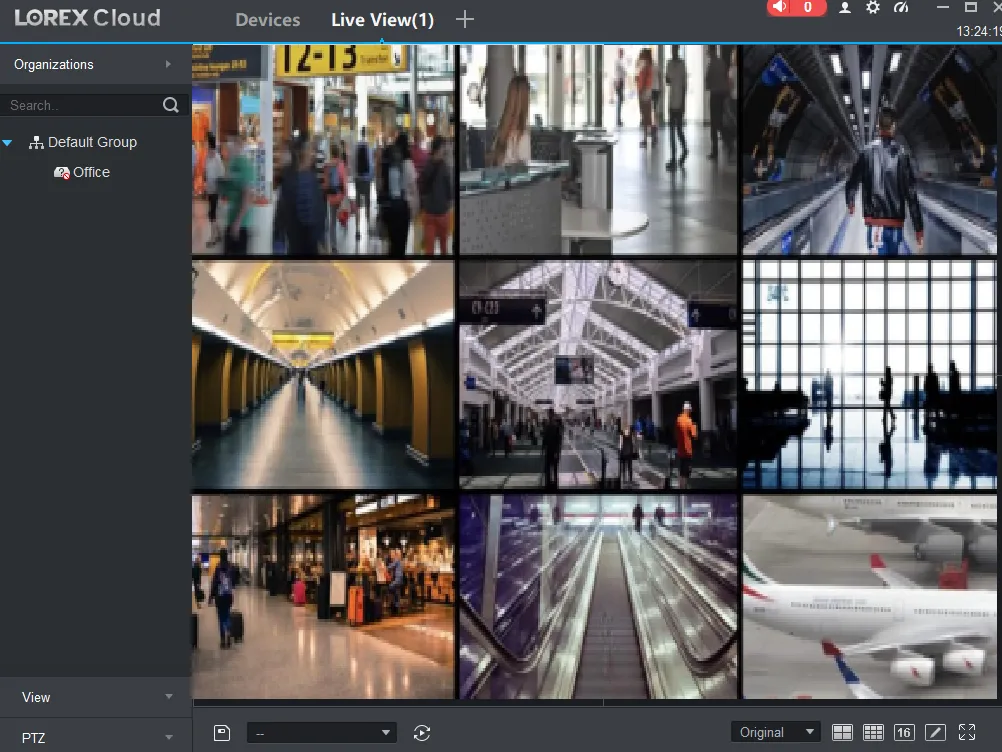Collapse the Default Group tree
Image resolution: width=1002 pixels, height=752 pixels.
point(8,142)
